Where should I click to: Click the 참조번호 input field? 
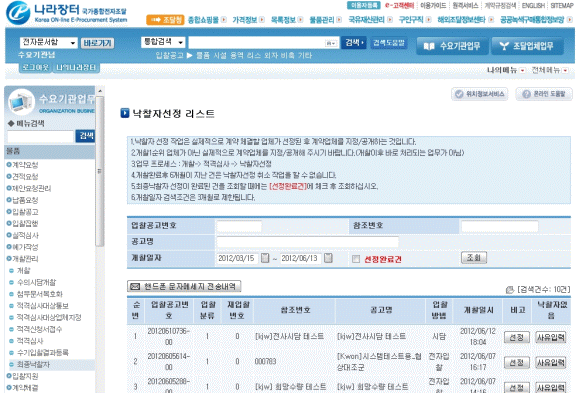499,226
